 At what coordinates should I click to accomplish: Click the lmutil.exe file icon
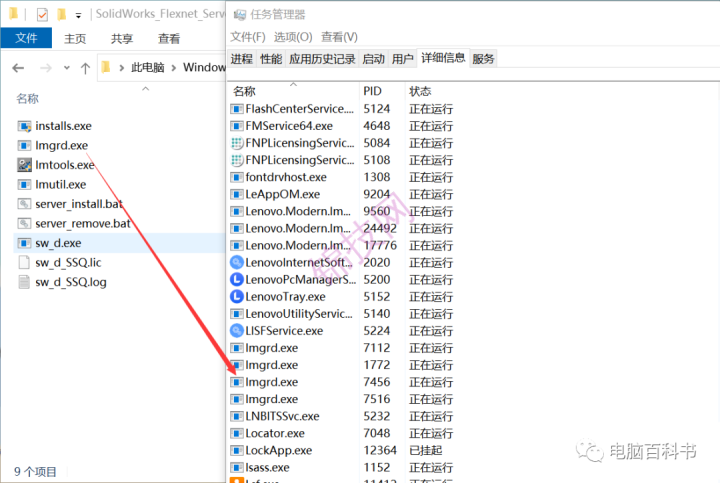coord(24,185)
